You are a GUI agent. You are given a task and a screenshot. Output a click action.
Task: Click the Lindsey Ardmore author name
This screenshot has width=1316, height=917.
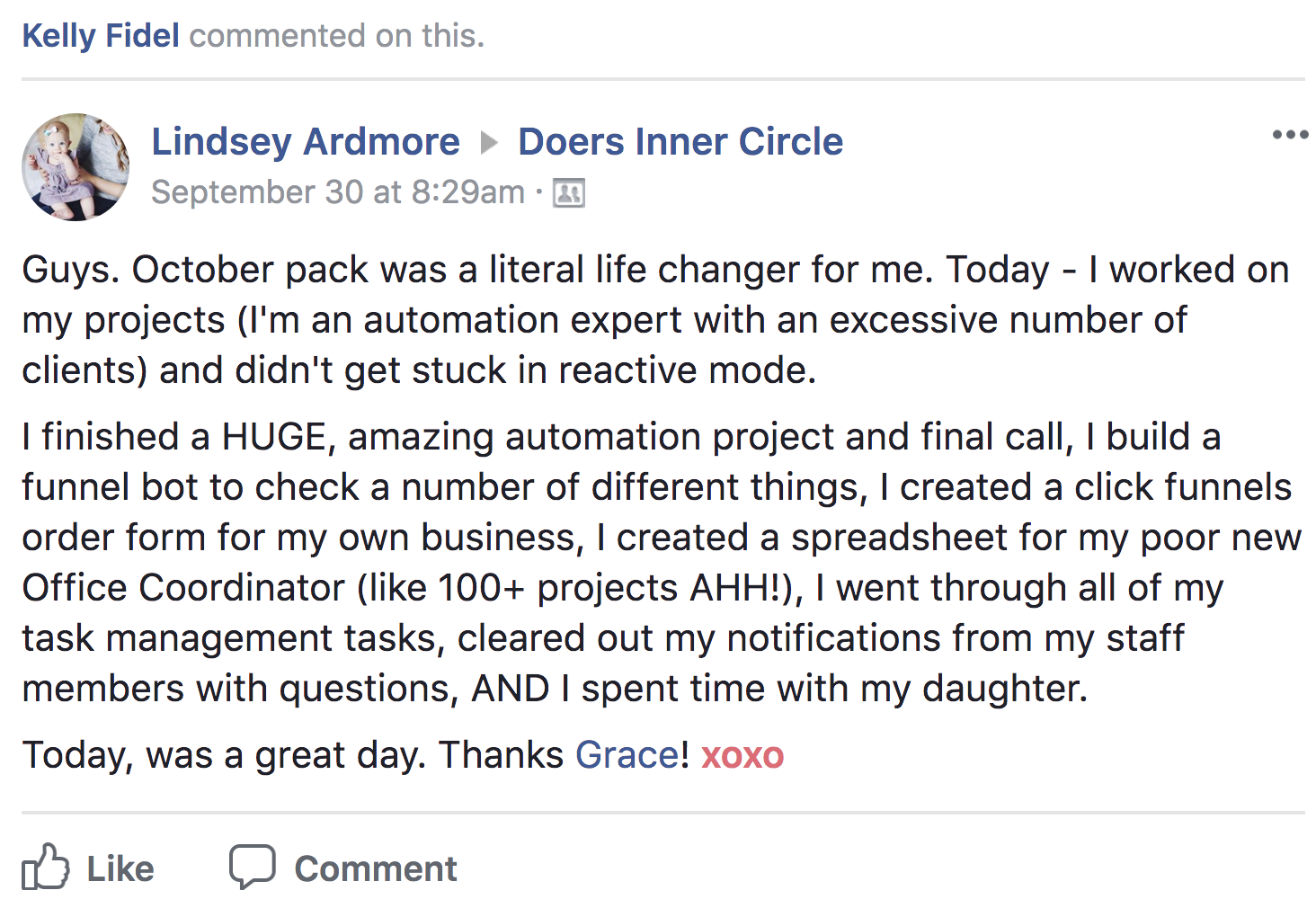(x=306, y=142)
